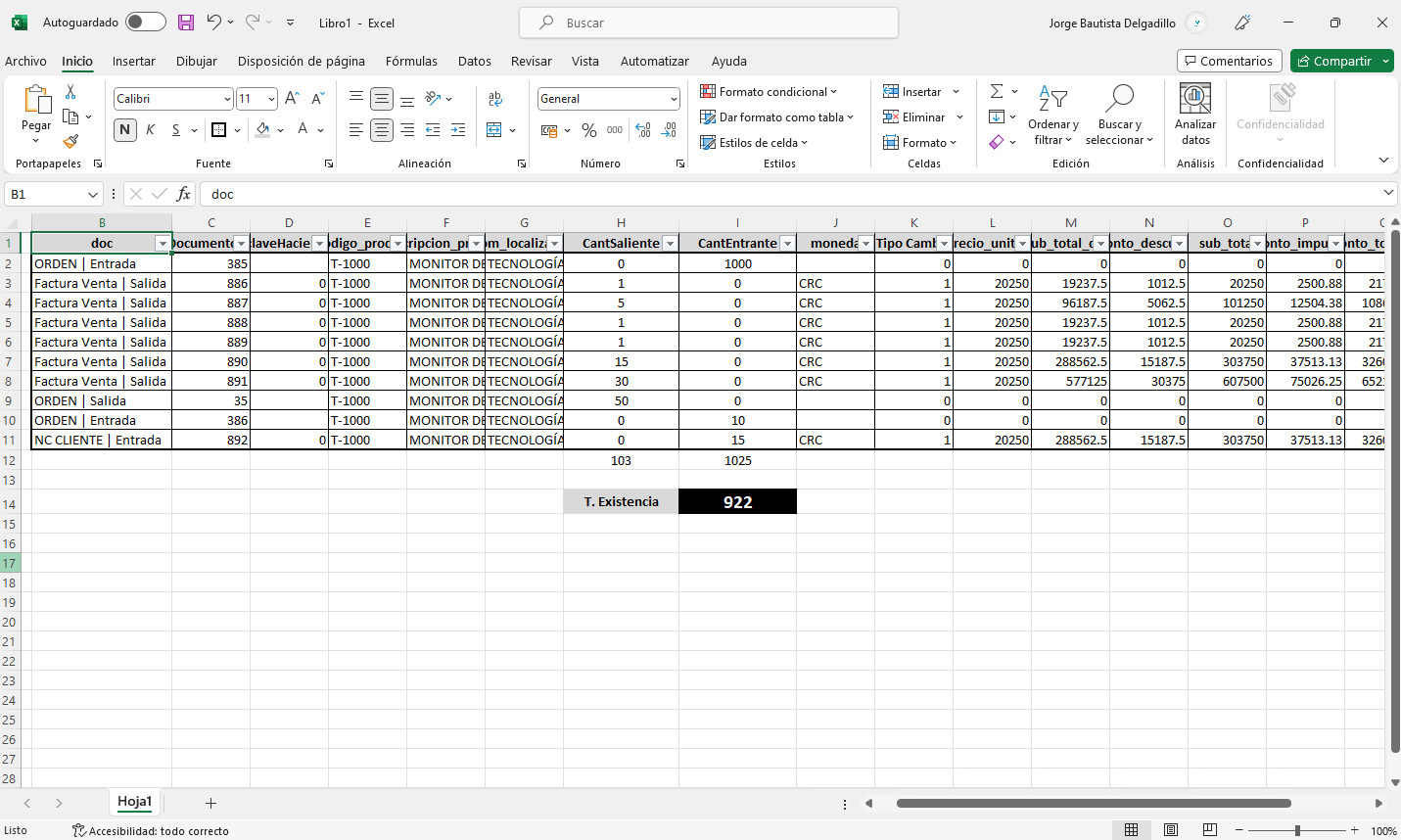Select the column H header
The width and height of the screenshot is (1401, 840).
[621, 223]
